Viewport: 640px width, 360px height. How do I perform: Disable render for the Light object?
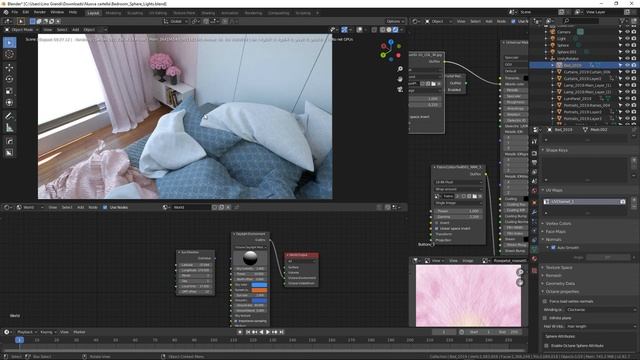click(634, 39)
